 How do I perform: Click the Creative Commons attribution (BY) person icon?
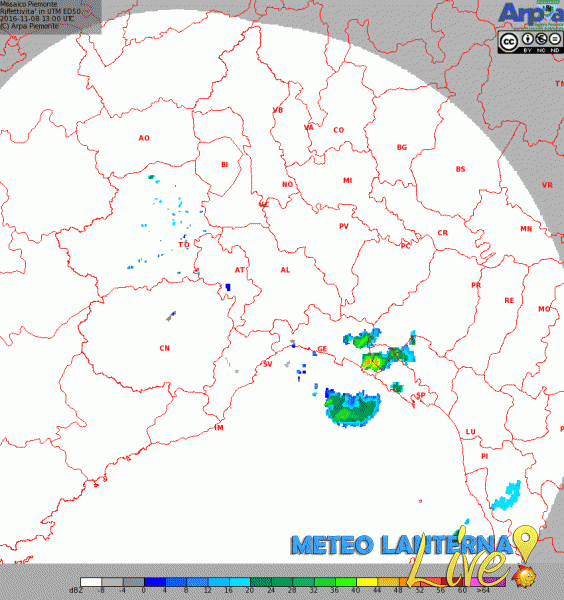click(528, 39)
